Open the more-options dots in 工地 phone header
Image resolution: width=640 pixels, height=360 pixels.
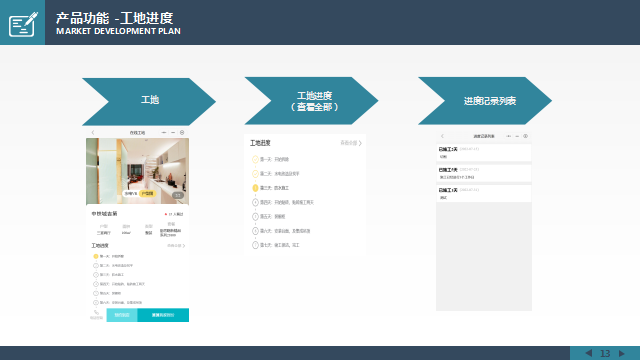164,133
